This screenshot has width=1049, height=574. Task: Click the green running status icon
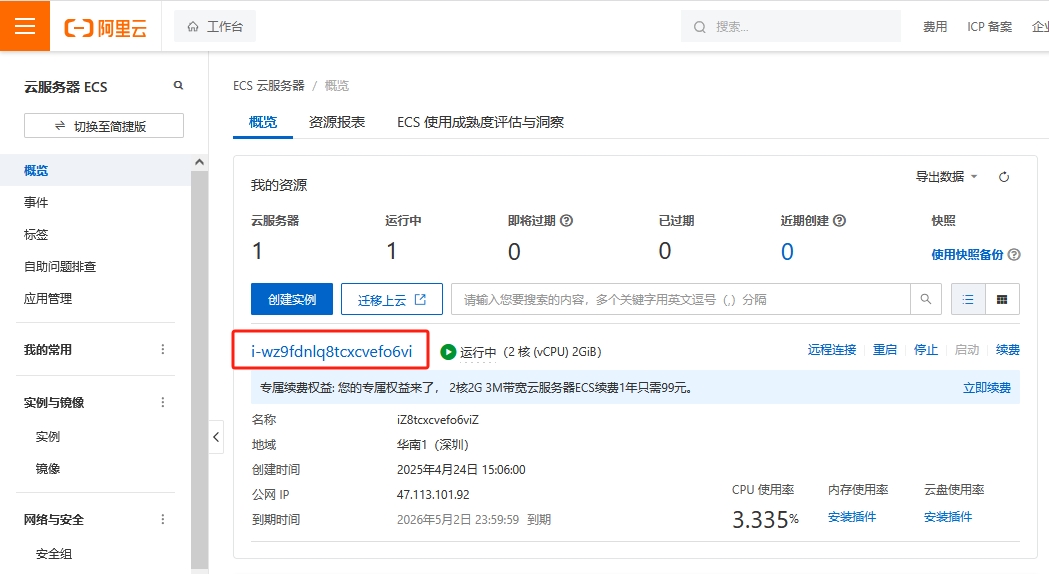(x=448, y=352)
